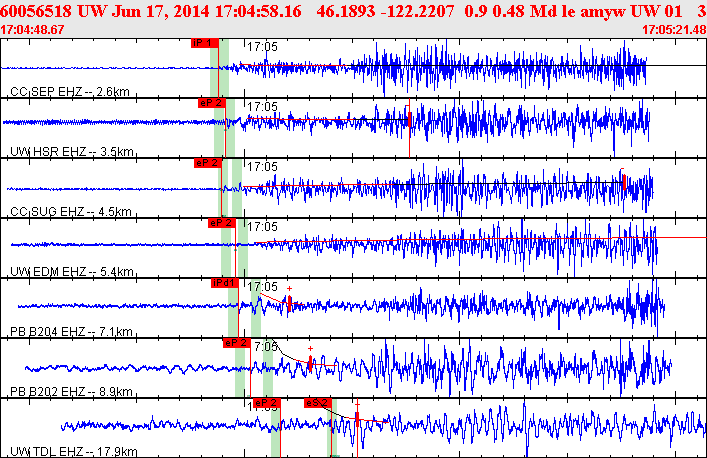Screen dimensions: 707x458
Task: Click the UW HSR EHZ -- 3.5km station label
Action: 72,152
